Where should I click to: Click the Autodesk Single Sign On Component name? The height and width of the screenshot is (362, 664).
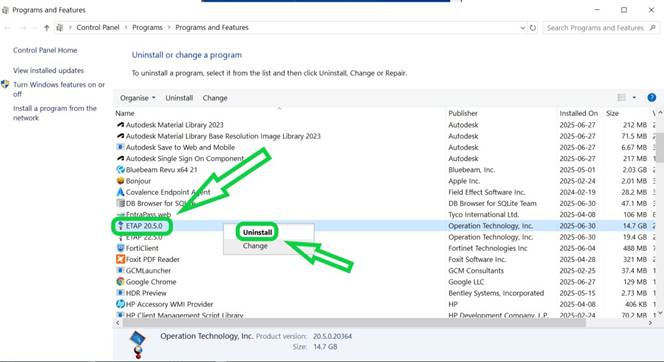pos(185,158)
